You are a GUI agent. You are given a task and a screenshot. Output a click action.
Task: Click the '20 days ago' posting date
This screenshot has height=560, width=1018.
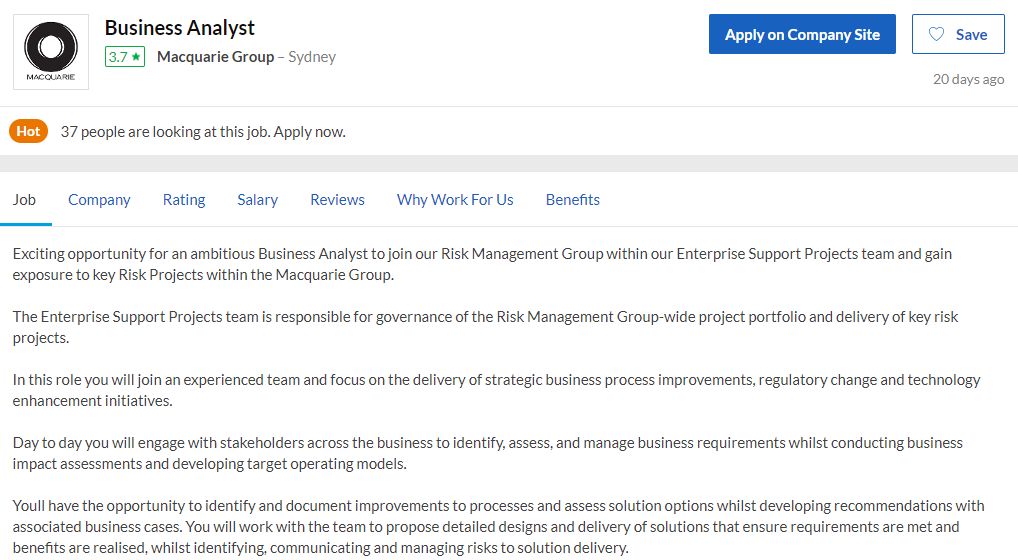(x=968, y=79)
